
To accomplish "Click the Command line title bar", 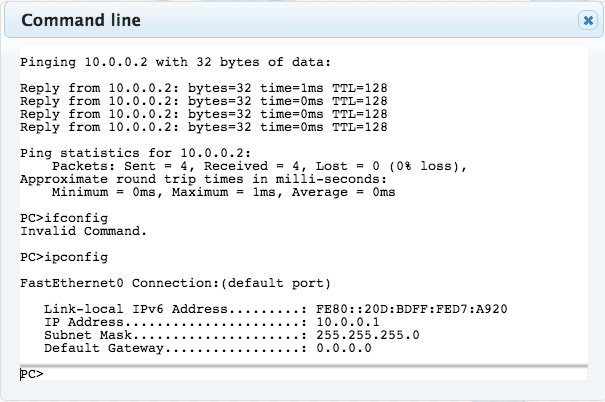I will (x=304, y=20).
